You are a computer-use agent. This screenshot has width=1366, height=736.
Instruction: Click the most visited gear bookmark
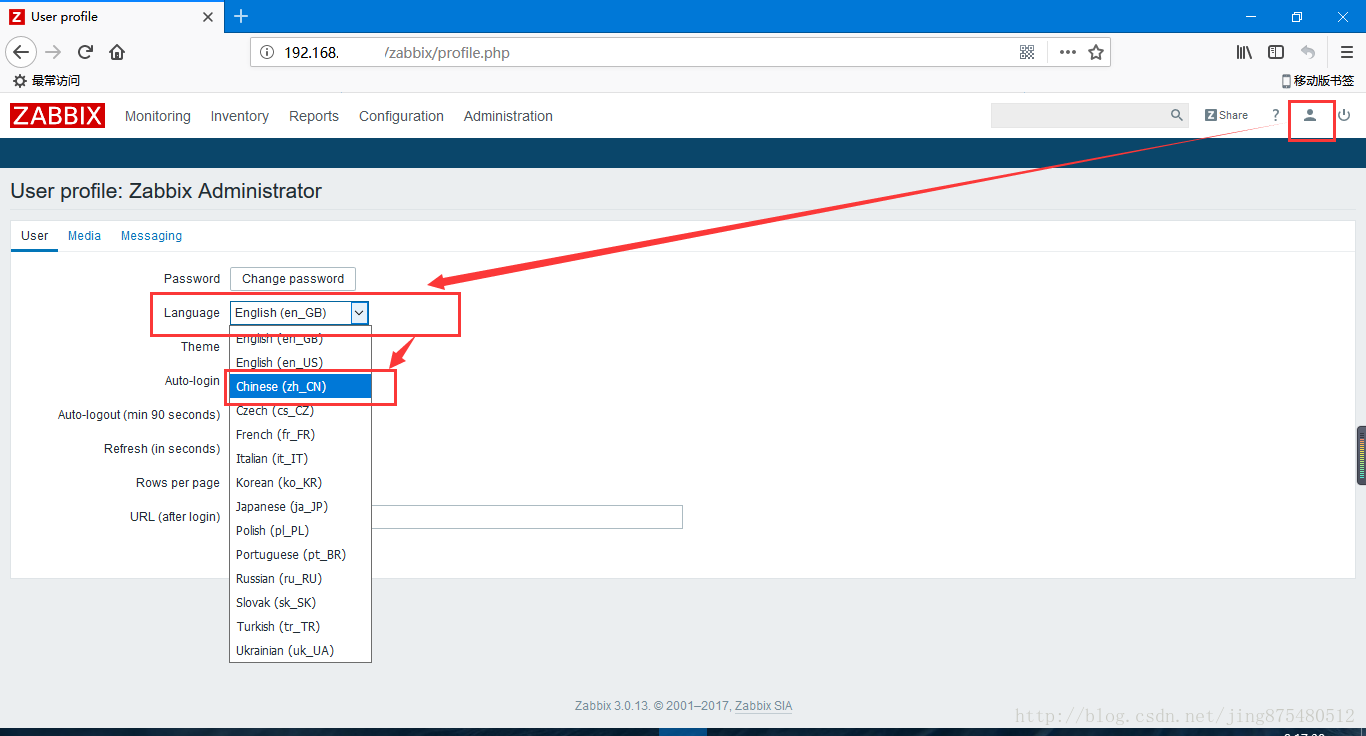[46, 81]
